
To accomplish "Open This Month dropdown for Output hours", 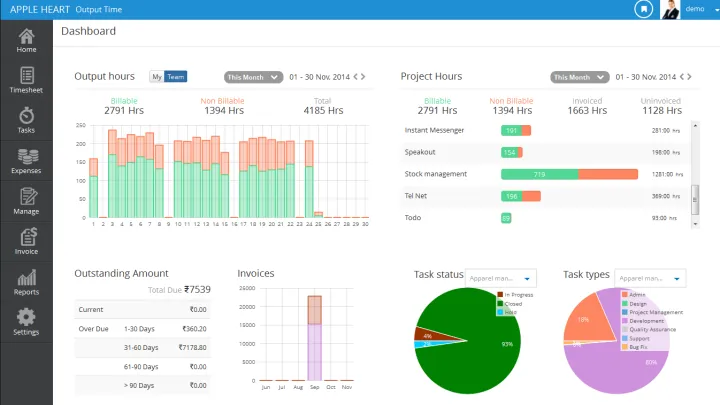I will pos(249,77).
